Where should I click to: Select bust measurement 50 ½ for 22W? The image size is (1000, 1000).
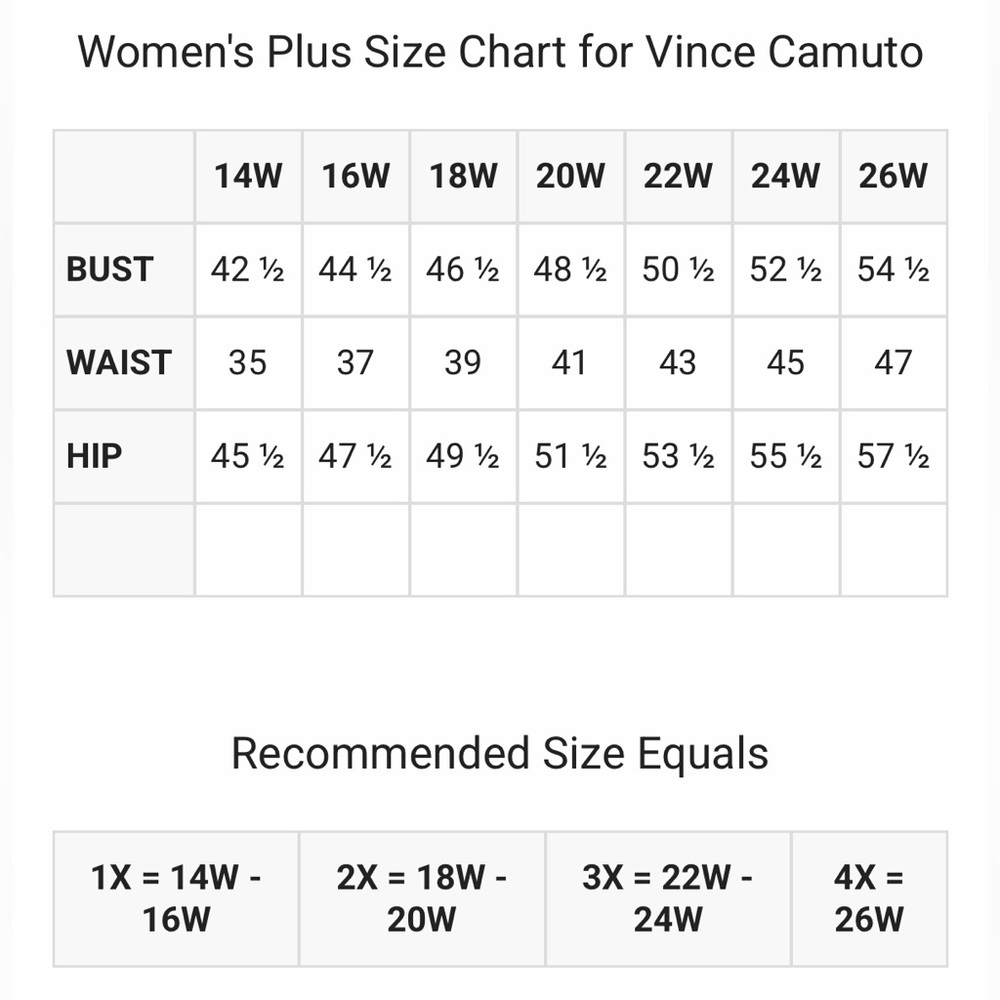click(678, 270)
